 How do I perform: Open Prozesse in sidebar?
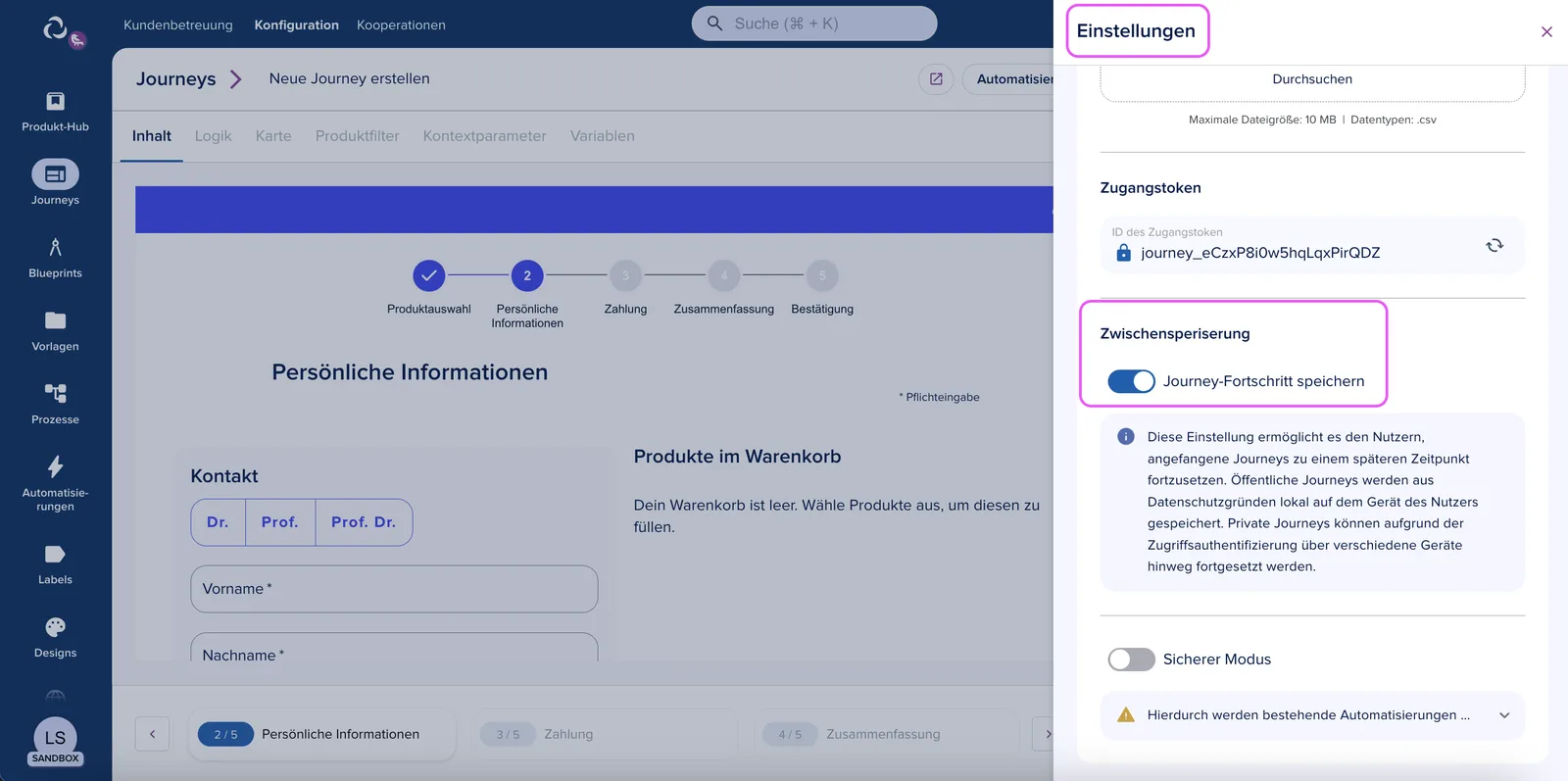55,394
